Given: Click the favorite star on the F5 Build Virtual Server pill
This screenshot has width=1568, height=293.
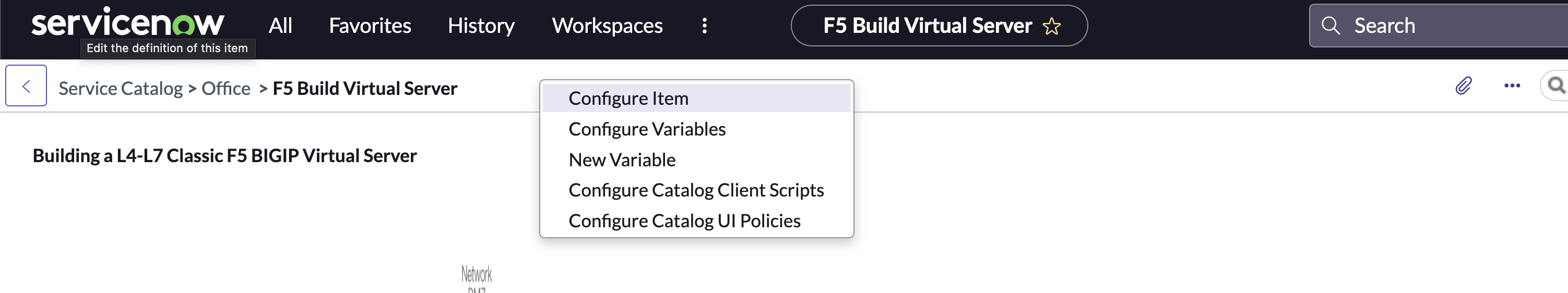Looking at the screenshot, I should pos(1051,26).
